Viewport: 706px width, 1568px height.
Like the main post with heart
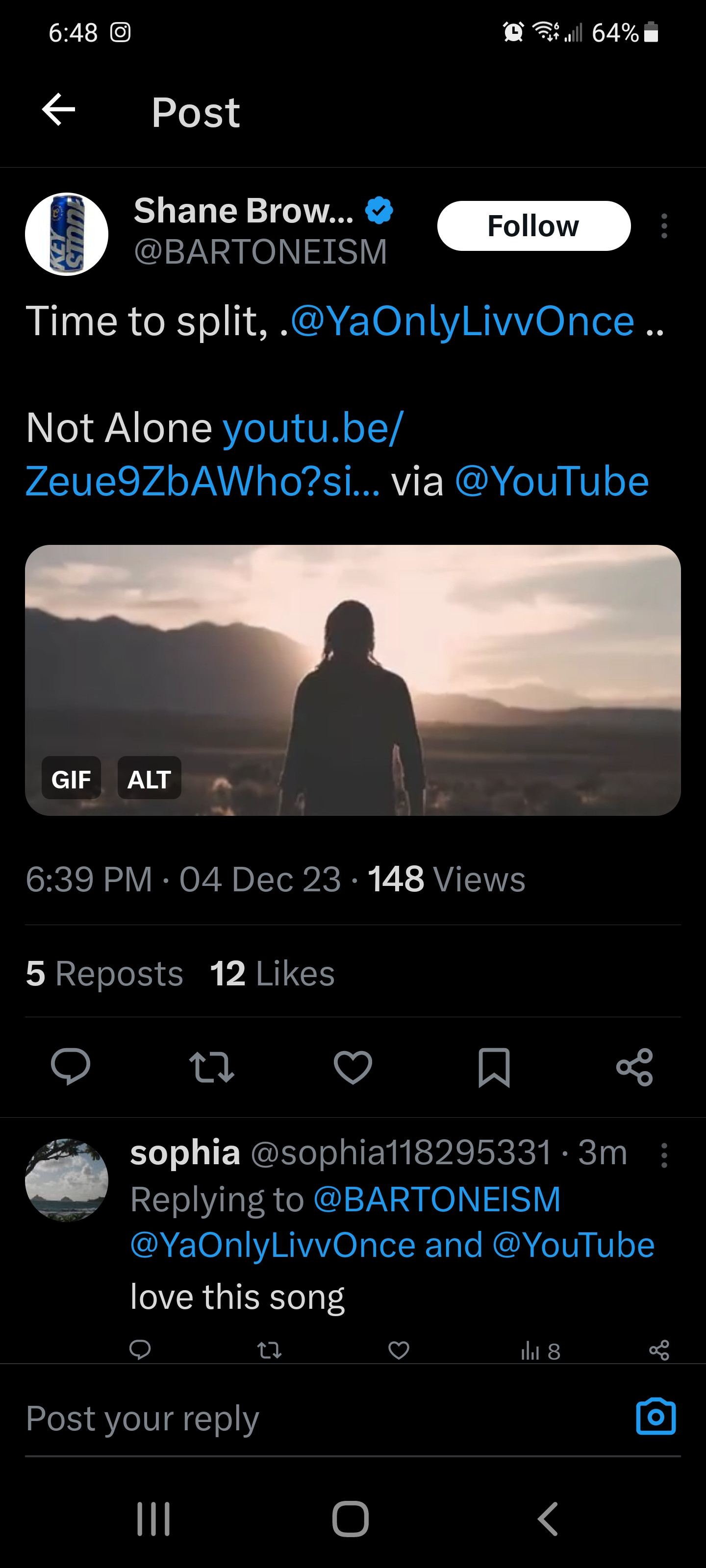353,1066
